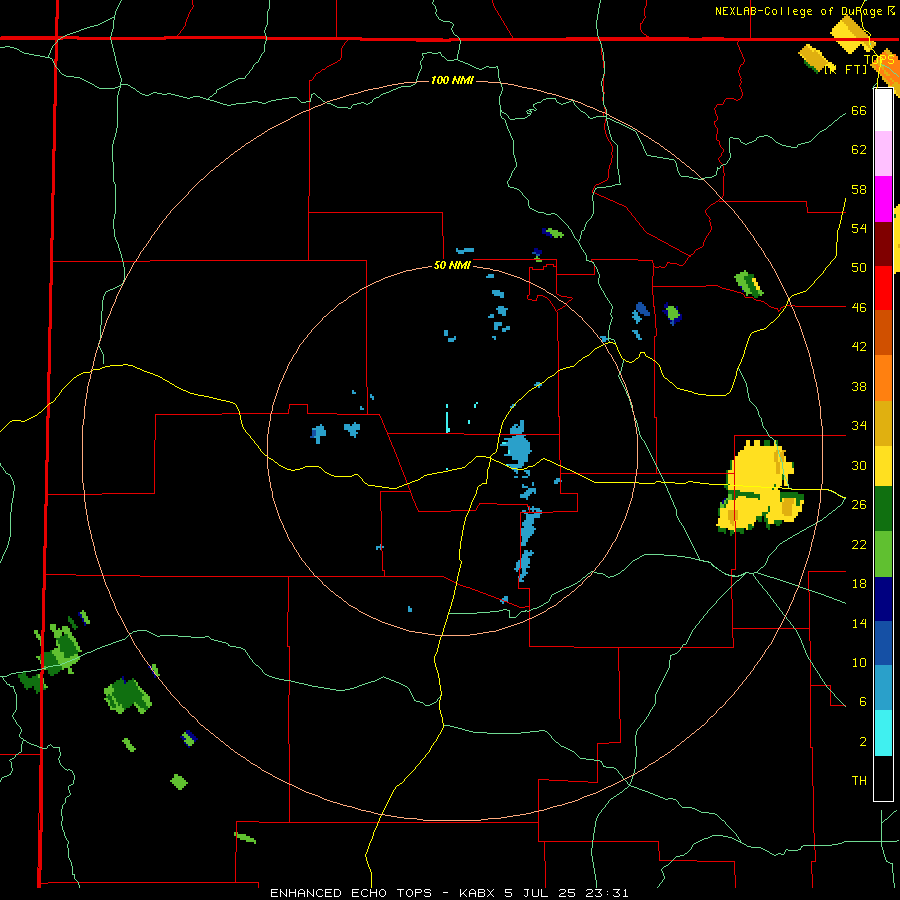Select the gold legend color block

pos(883,423)
